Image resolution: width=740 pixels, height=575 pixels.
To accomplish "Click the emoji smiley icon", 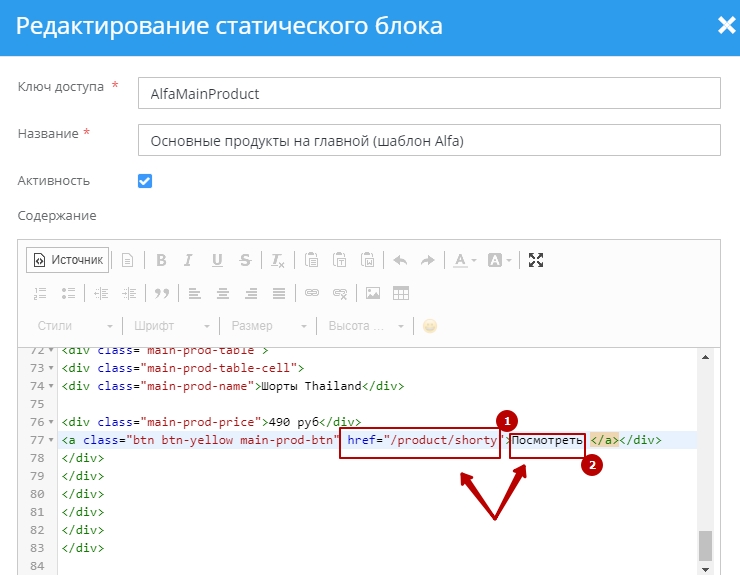I will [430, 326].
